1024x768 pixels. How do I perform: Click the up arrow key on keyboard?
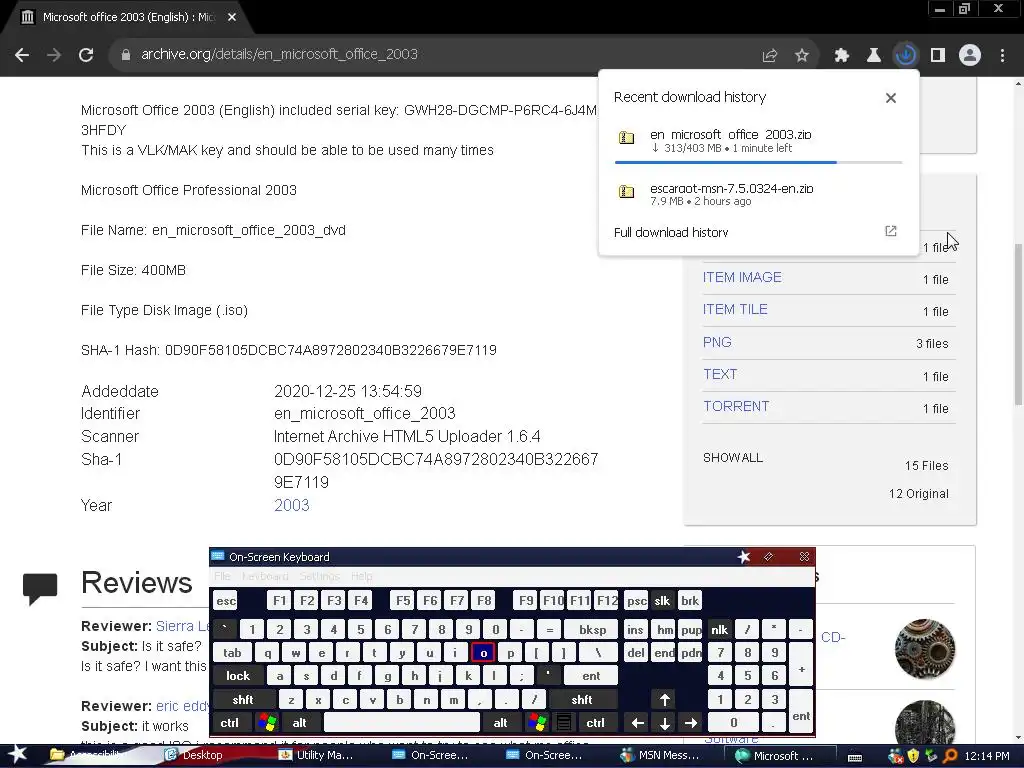coord(664,700)
